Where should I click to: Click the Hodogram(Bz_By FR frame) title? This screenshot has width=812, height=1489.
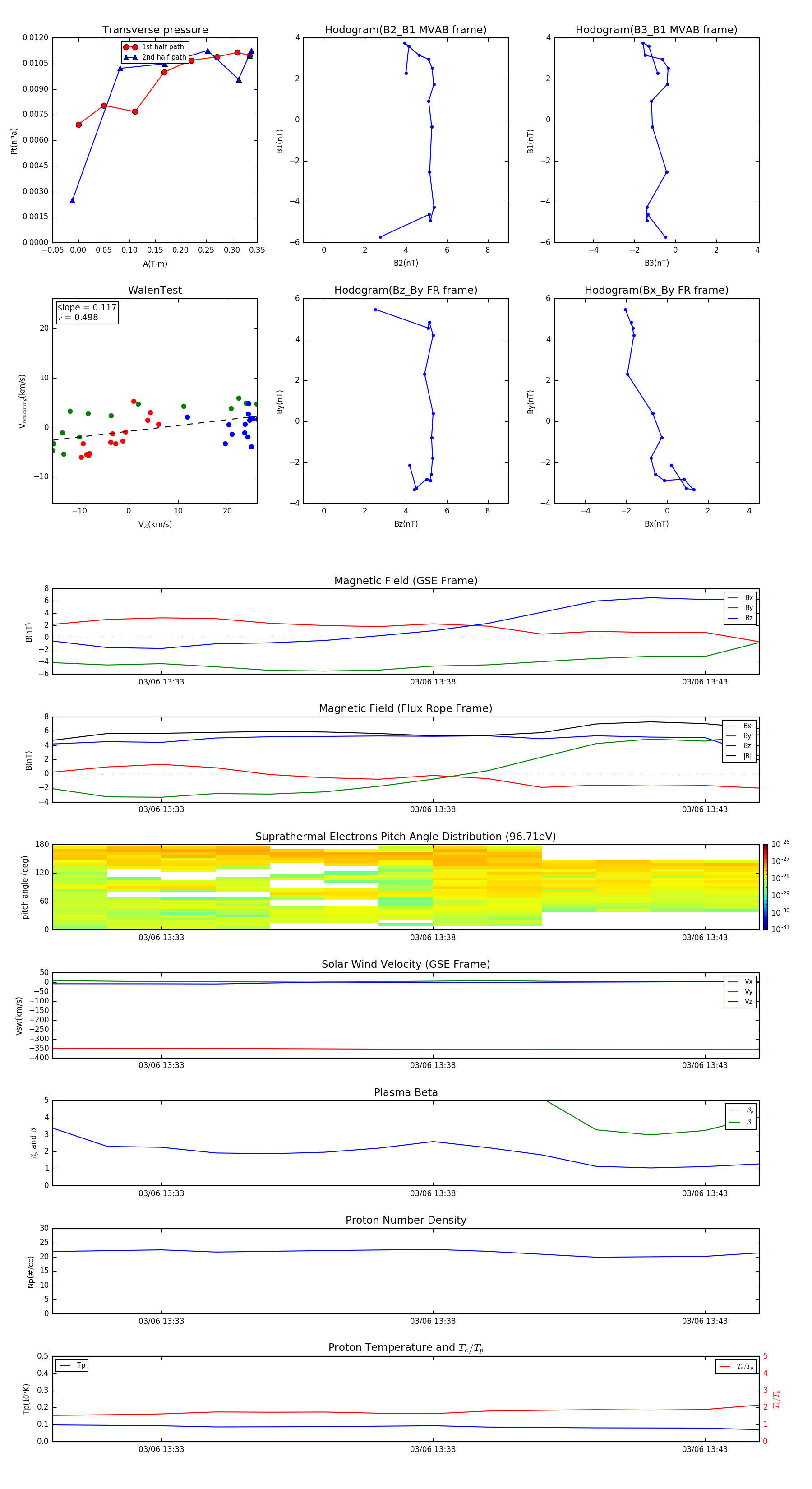[x=405, y=290]
